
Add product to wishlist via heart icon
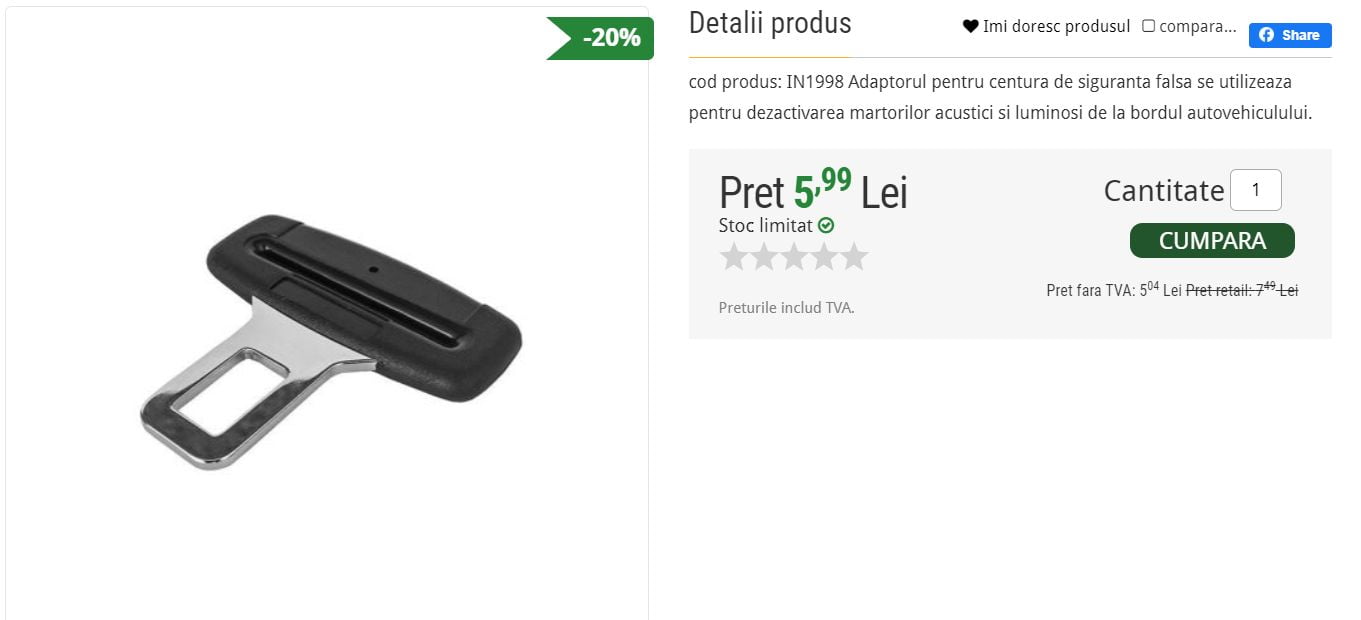(x=971, y=26)
